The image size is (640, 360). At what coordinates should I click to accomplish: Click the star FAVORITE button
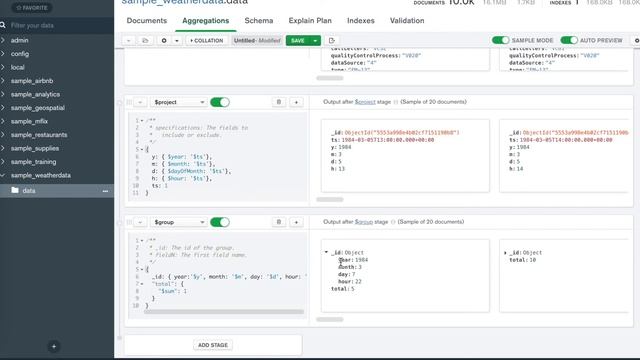point(32,8)
